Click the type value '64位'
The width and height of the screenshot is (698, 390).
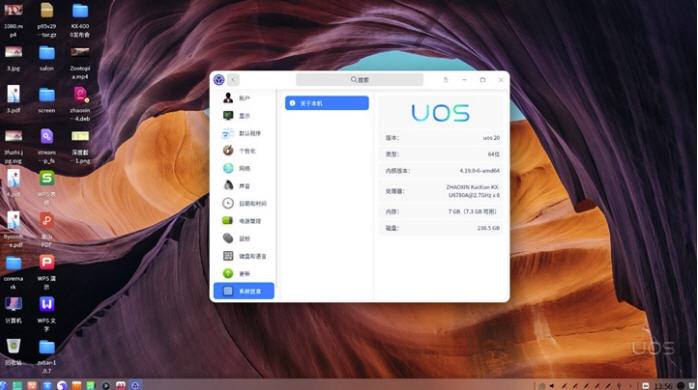click(x=494, y=154)
